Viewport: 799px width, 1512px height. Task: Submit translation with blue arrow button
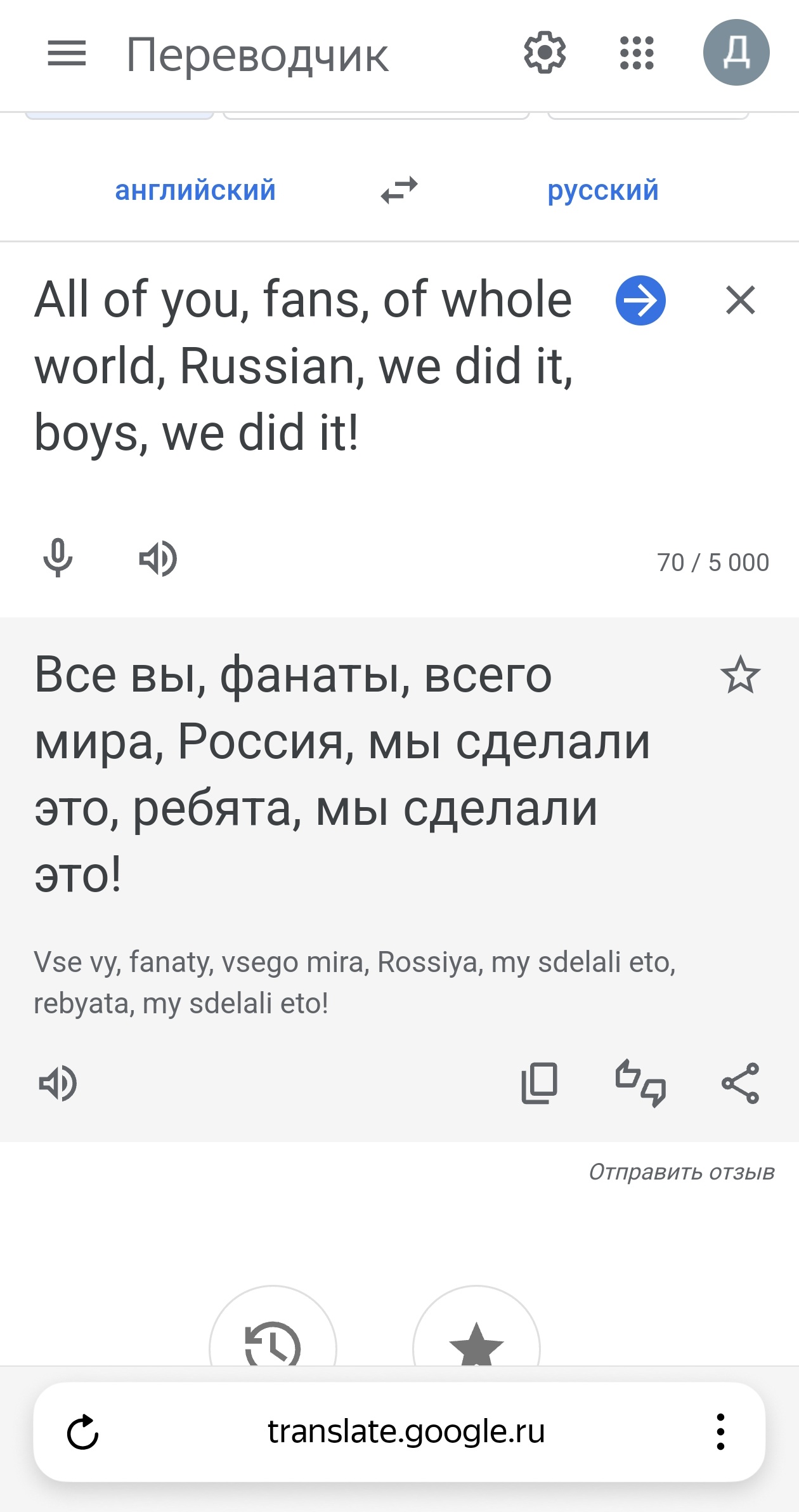(x=640, y=300)
